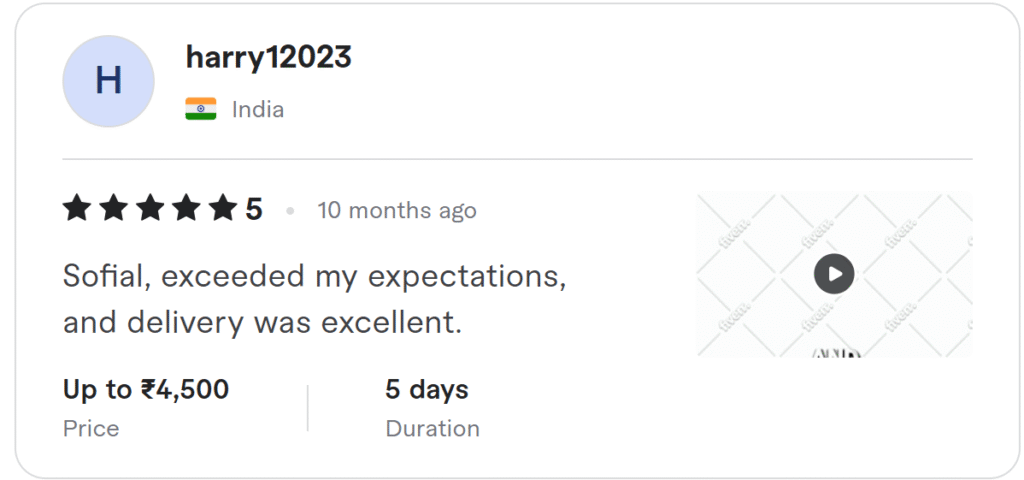Click the third rating star

(x=149, y=209)
